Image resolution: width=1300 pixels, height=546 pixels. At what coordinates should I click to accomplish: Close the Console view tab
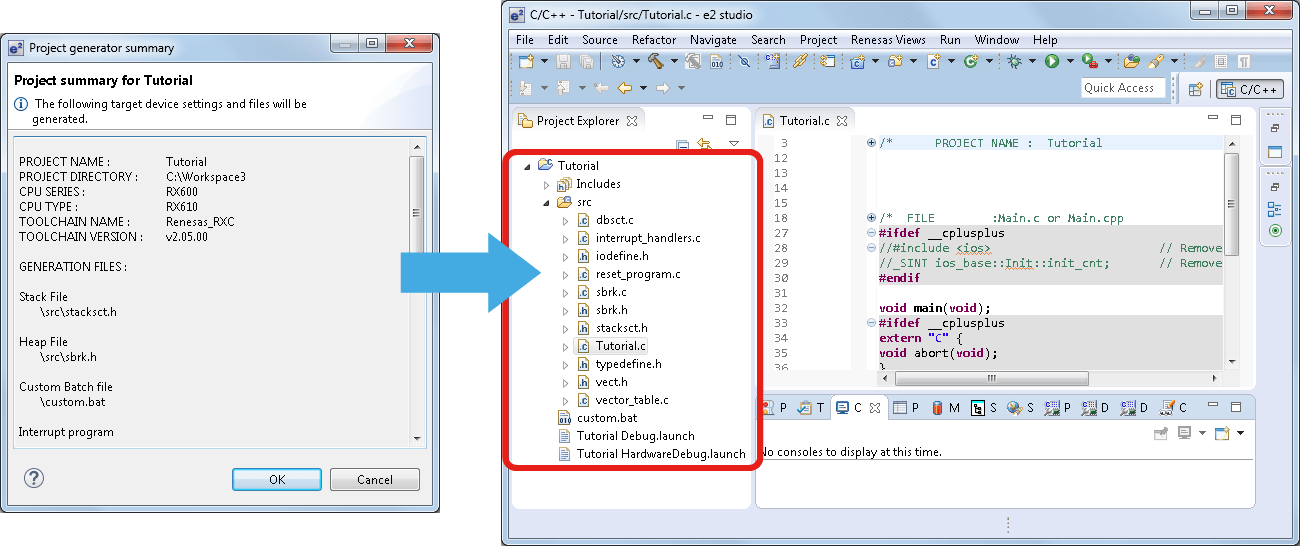click(874, 407)
